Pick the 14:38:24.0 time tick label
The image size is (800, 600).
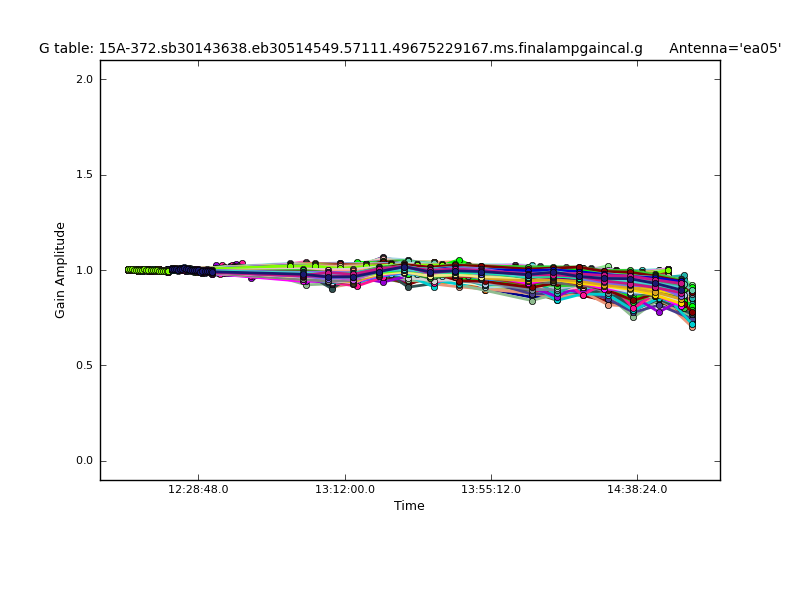pyautogui.click(x=638, y=490)
